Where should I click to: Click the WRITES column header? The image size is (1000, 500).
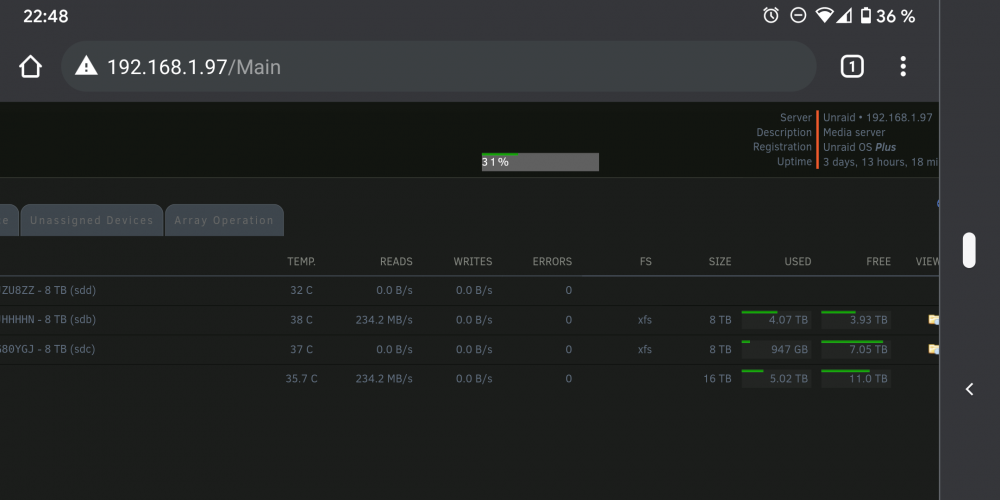pos(473,261)
